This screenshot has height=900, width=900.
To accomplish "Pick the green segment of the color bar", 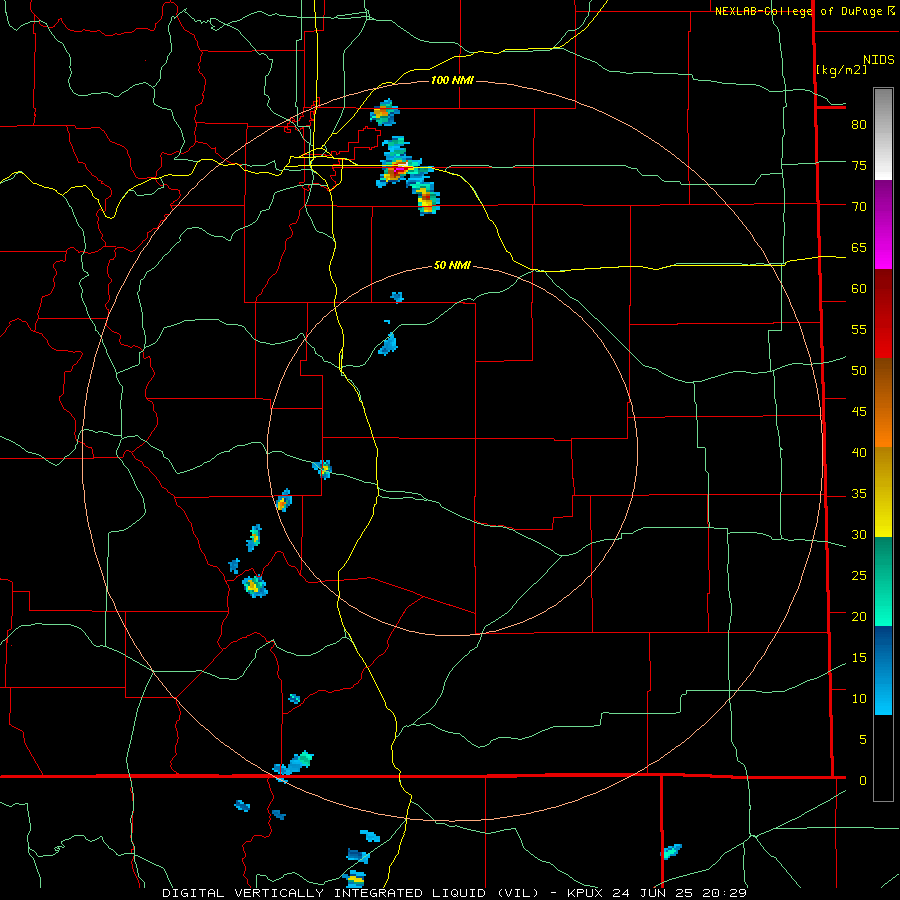I will coord(883,581).
